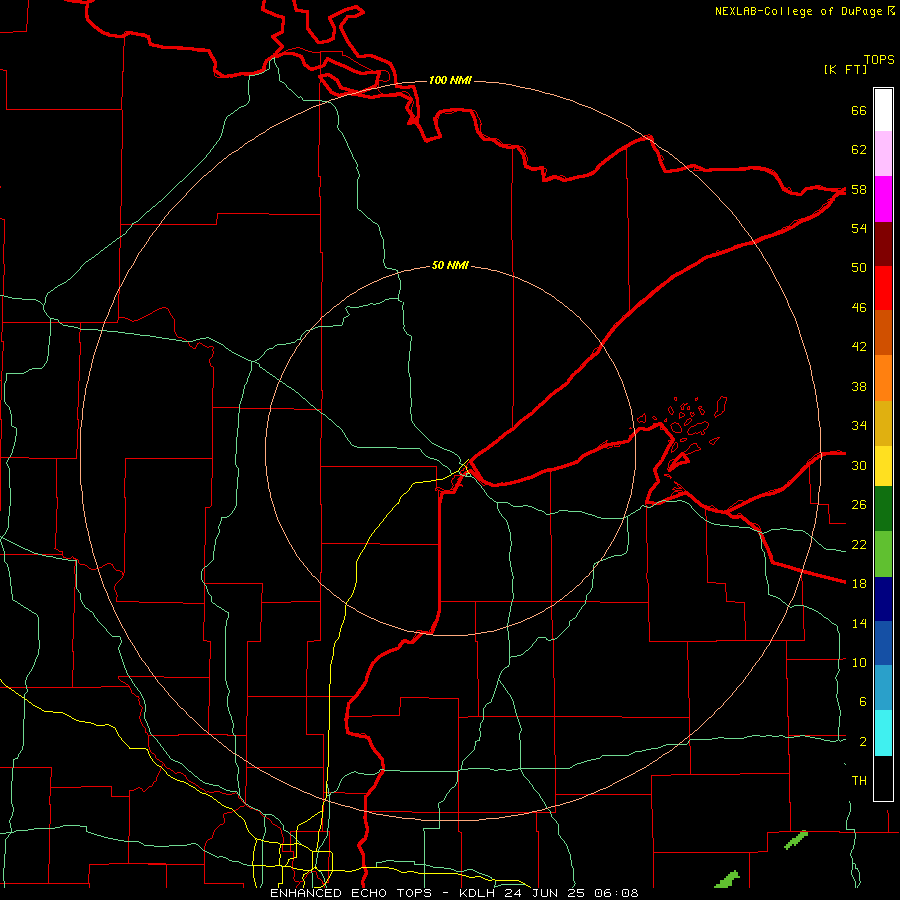Click the legend value 10
This screenshot has width=900, height=900.
tap(859, 663)
